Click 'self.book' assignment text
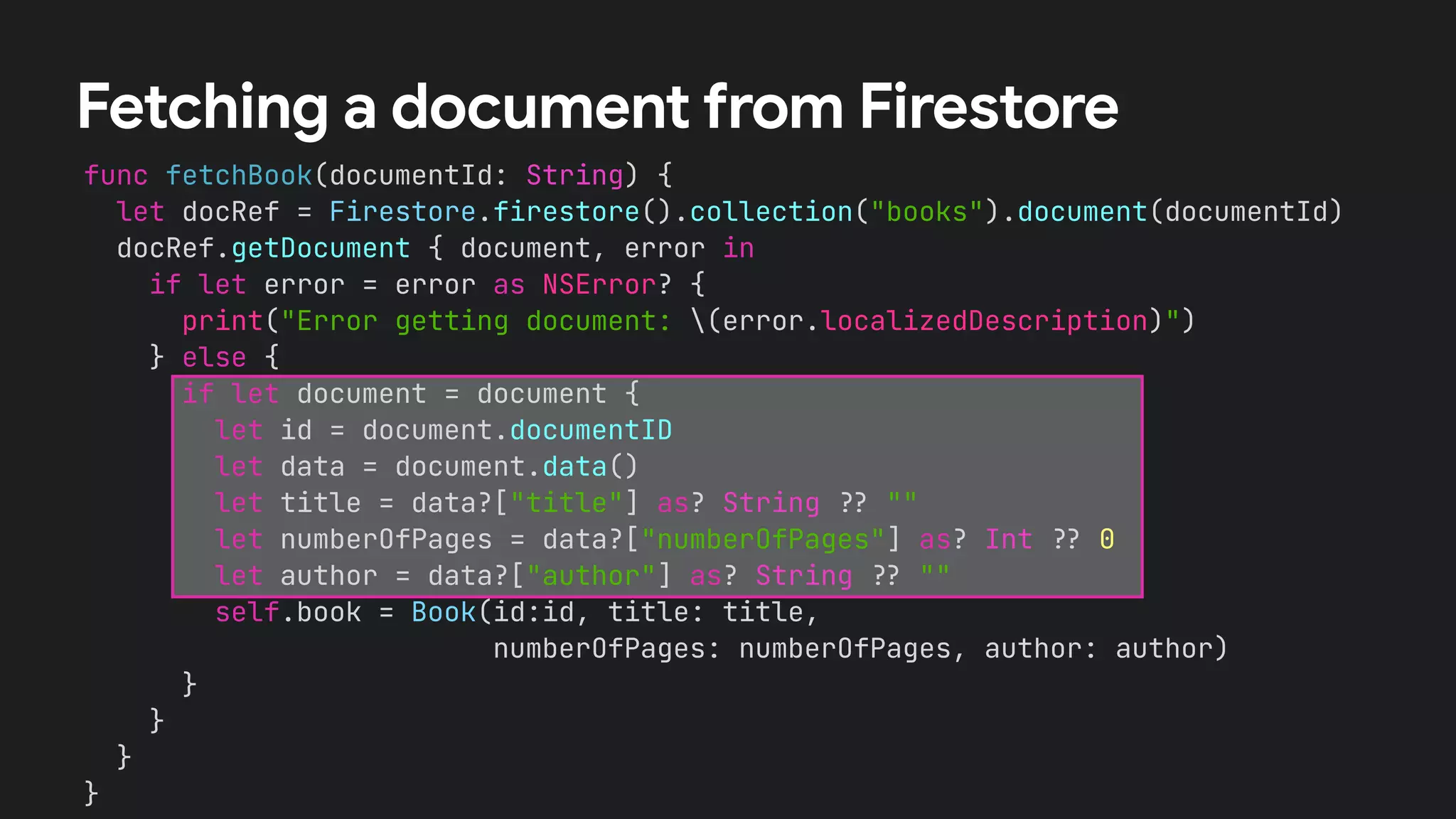 (x=288, y=613)
